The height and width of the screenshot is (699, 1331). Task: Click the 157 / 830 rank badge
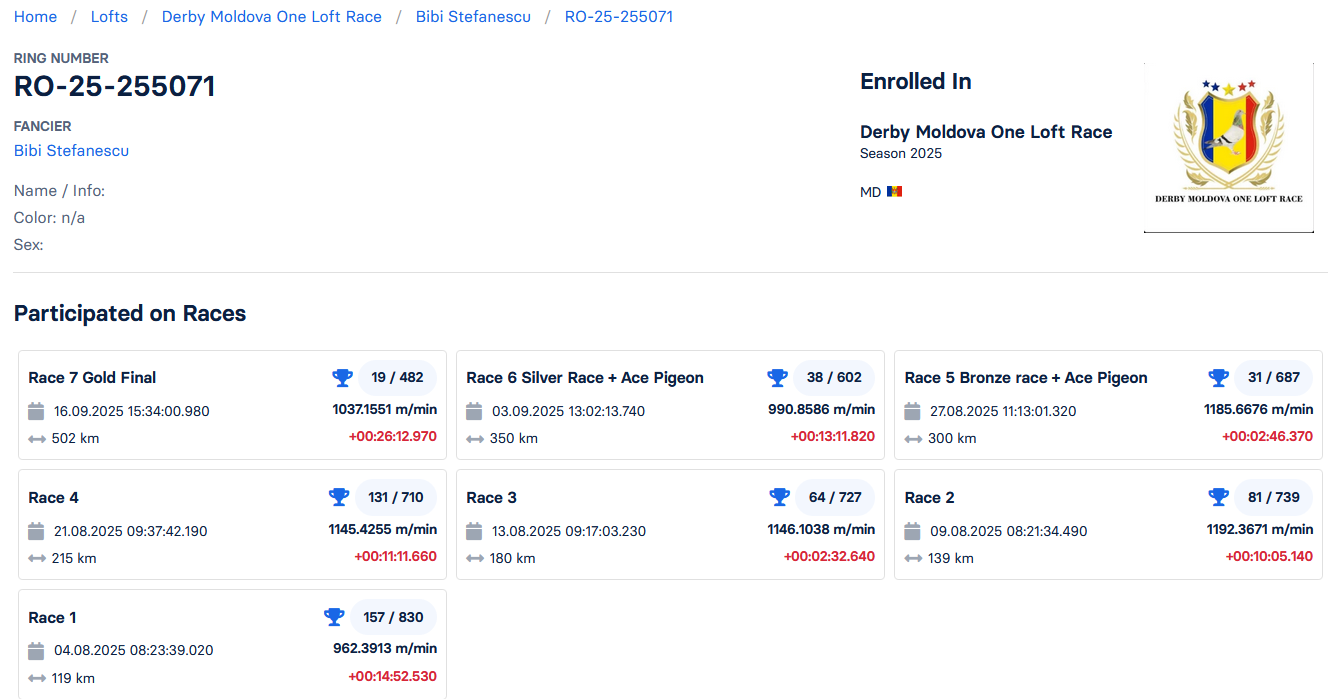393,617
